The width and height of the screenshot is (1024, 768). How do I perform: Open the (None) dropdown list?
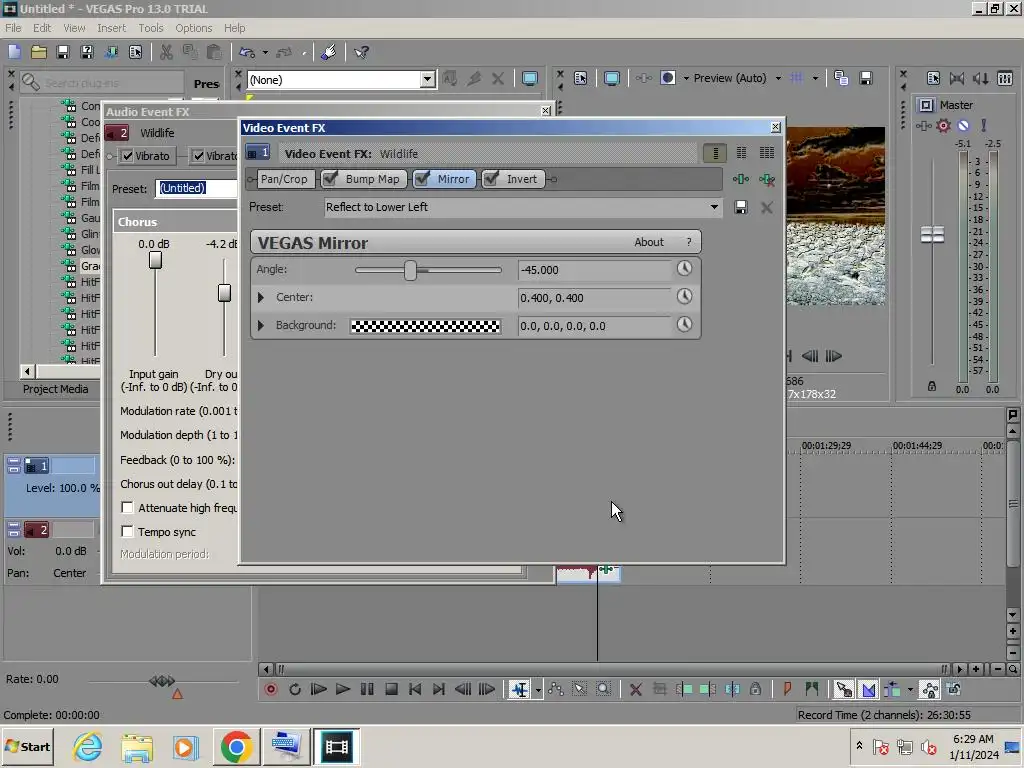point(427,80)
